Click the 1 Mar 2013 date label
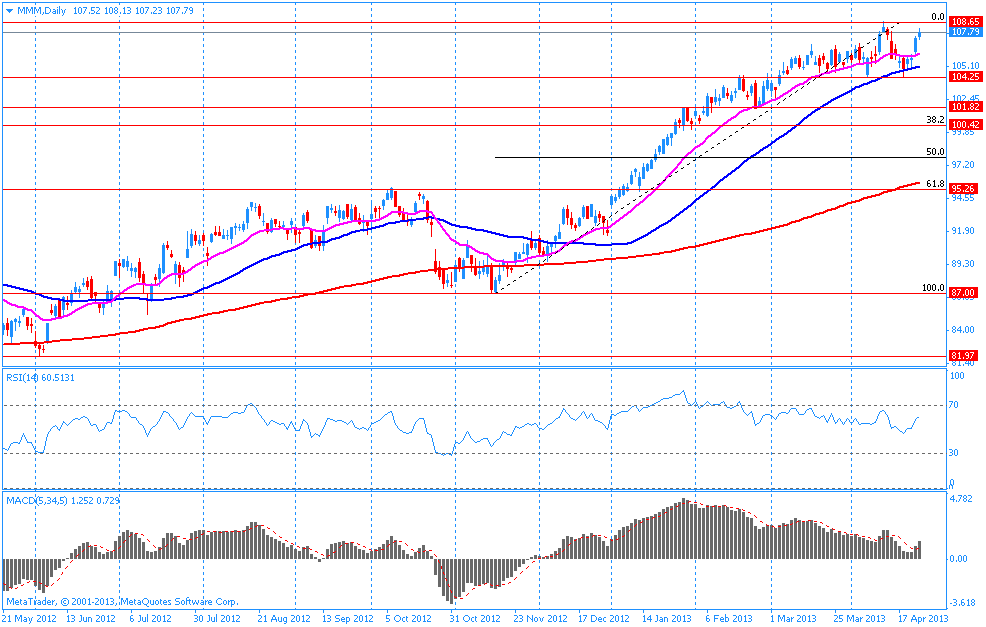 click(793, 619)
